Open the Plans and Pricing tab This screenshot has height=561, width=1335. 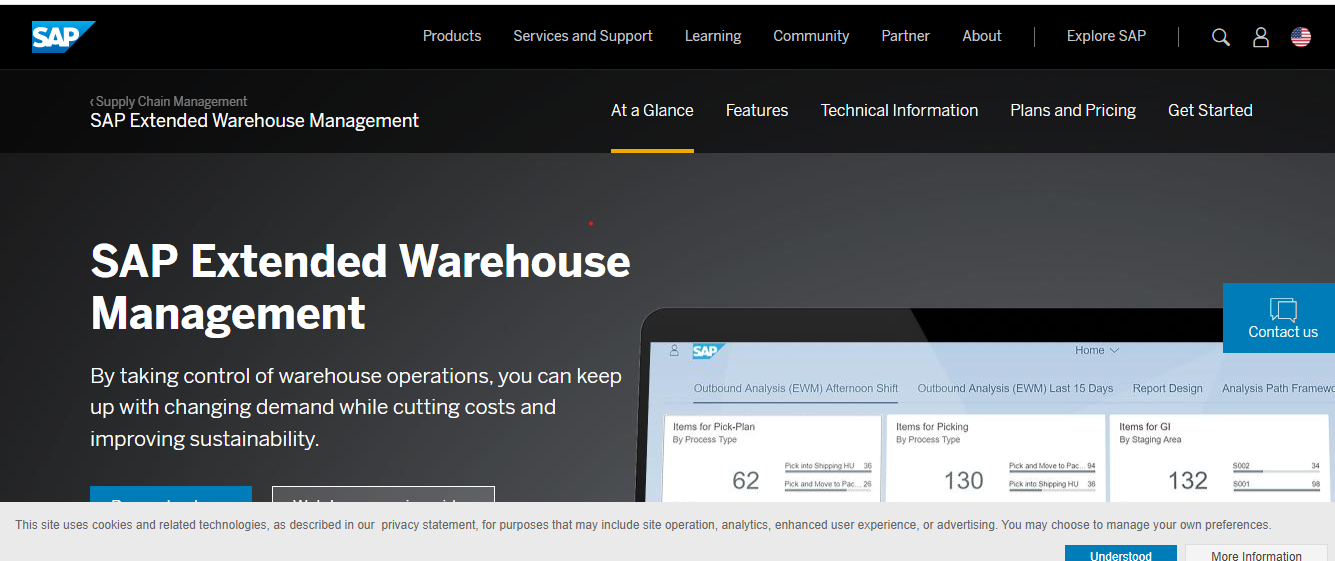click(x=1073, y=110)
